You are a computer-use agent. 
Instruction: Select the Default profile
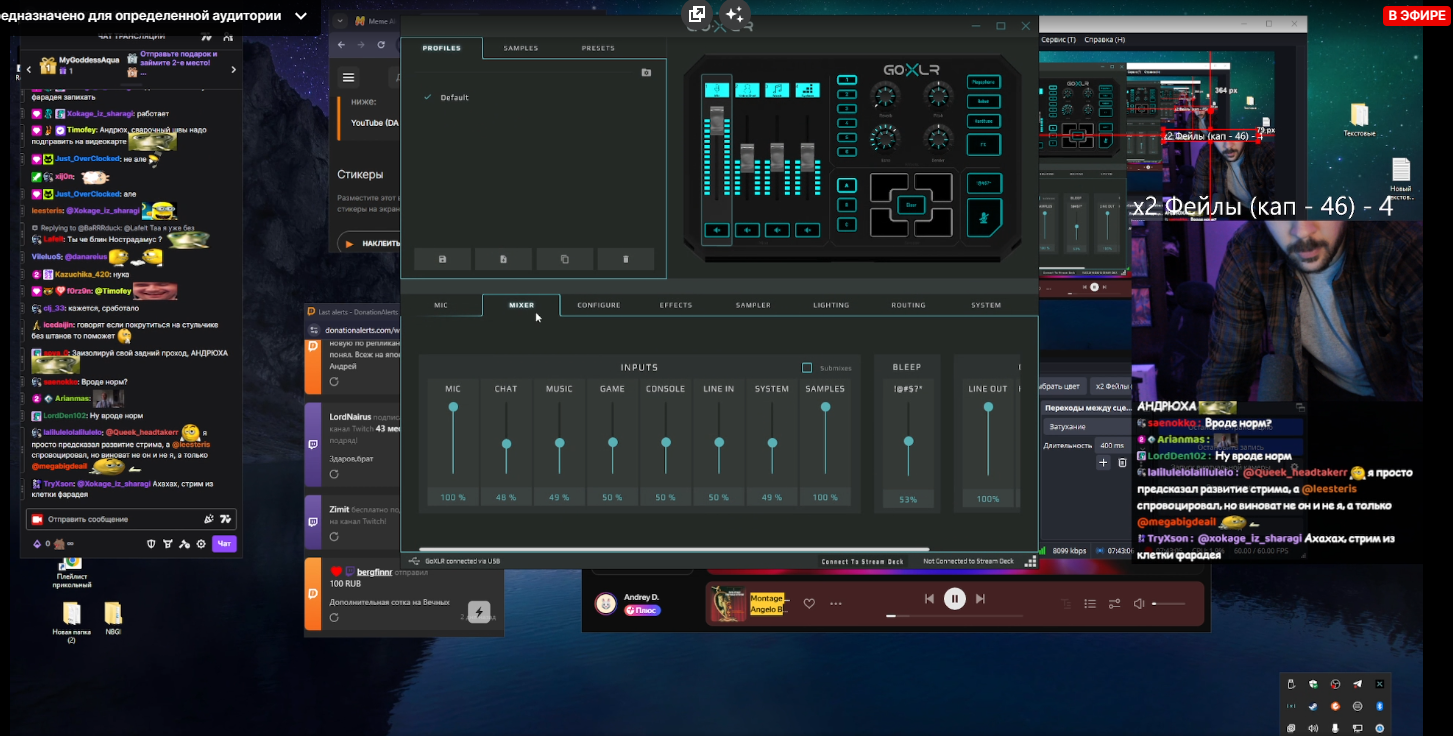click(454, 97)
